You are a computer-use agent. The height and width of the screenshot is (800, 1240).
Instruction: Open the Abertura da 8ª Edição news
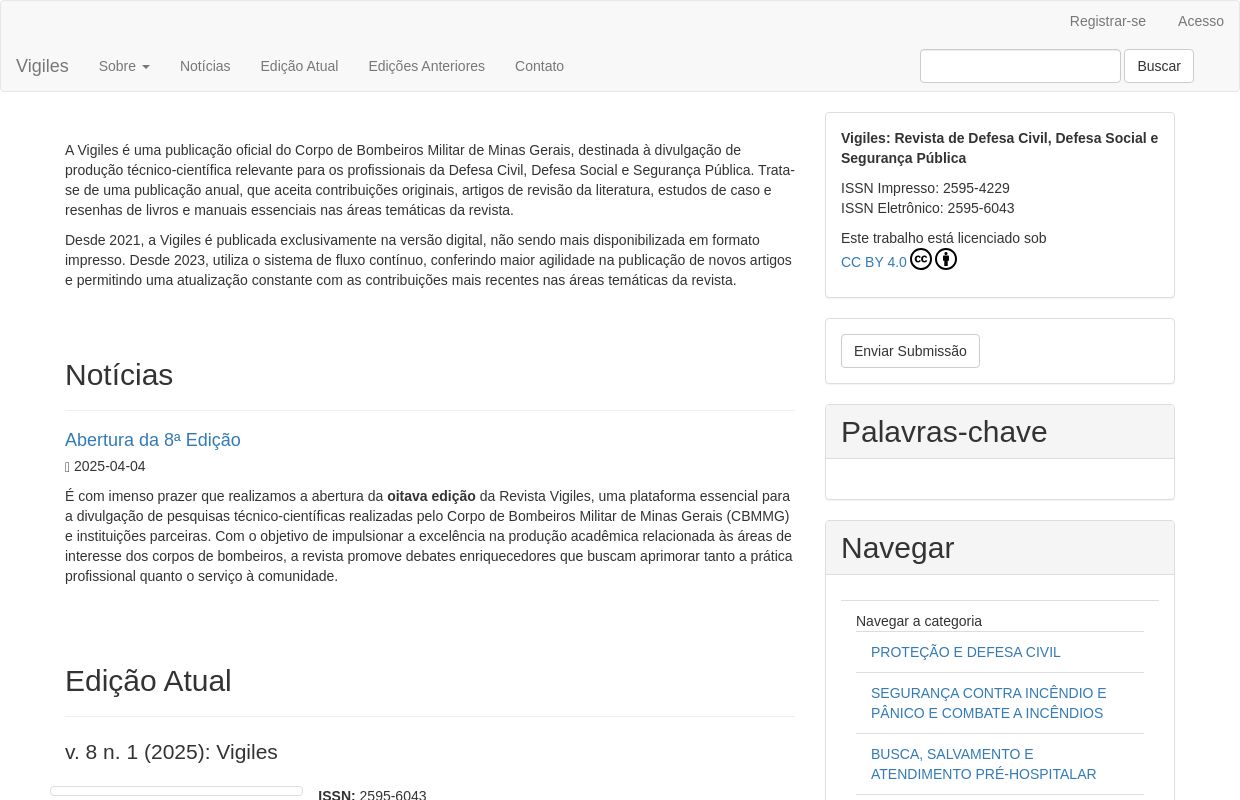coord(153,440)
